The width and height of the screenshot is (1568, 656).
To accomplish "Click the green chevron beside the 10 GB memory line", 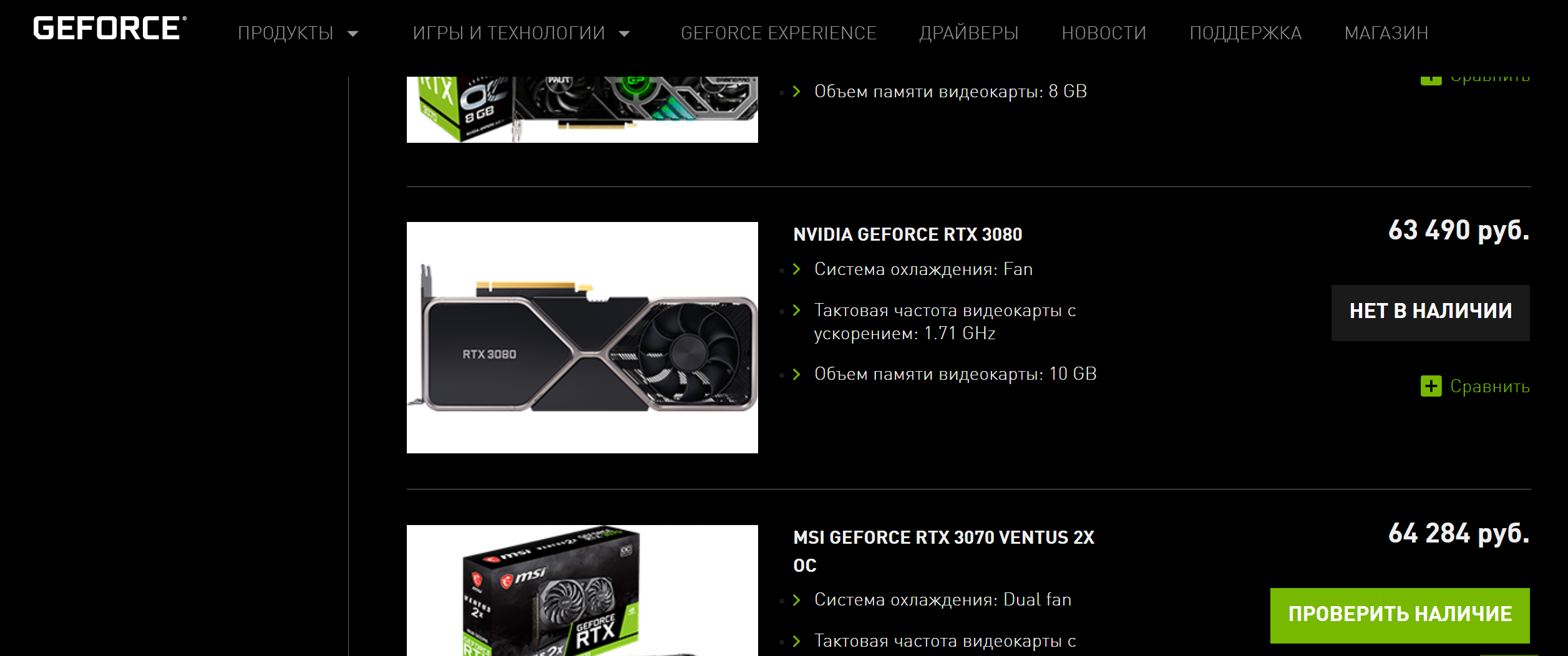I will coord(796,374).
